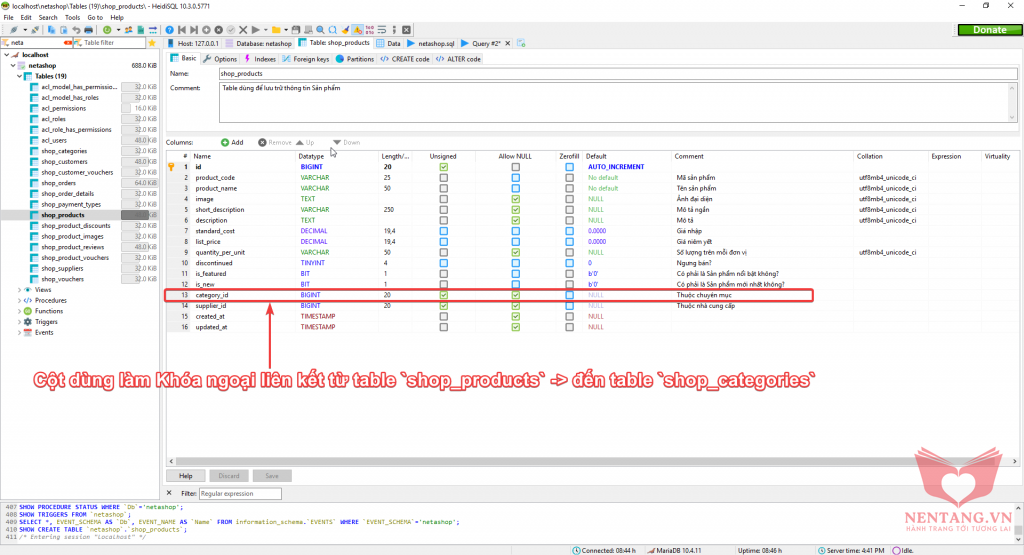
Task: Click the delete row circle-x icon
Action: (x=219, y=29)
